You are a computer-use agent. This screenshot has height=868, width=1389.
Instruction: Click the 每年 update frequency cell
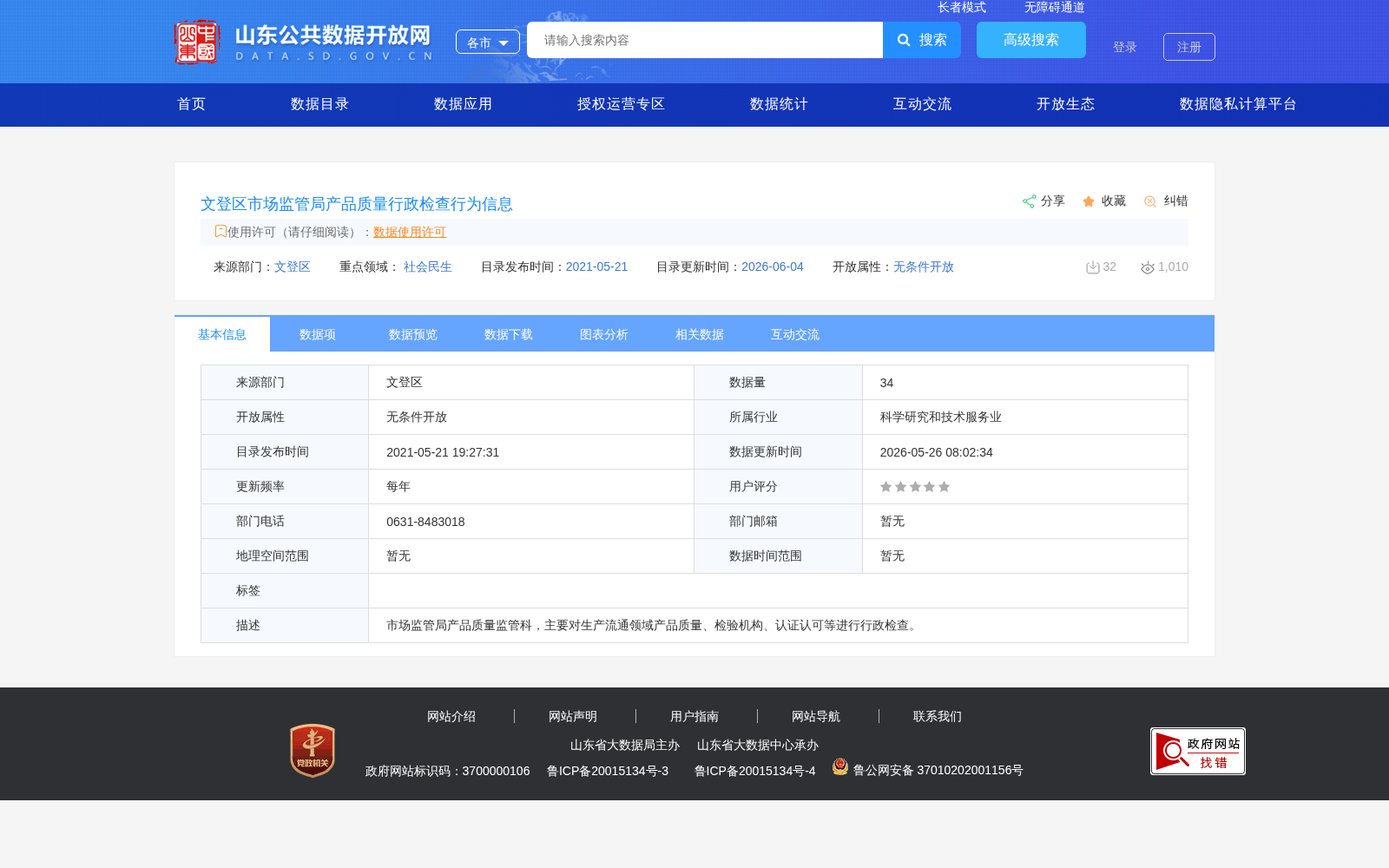pos(531,487)
